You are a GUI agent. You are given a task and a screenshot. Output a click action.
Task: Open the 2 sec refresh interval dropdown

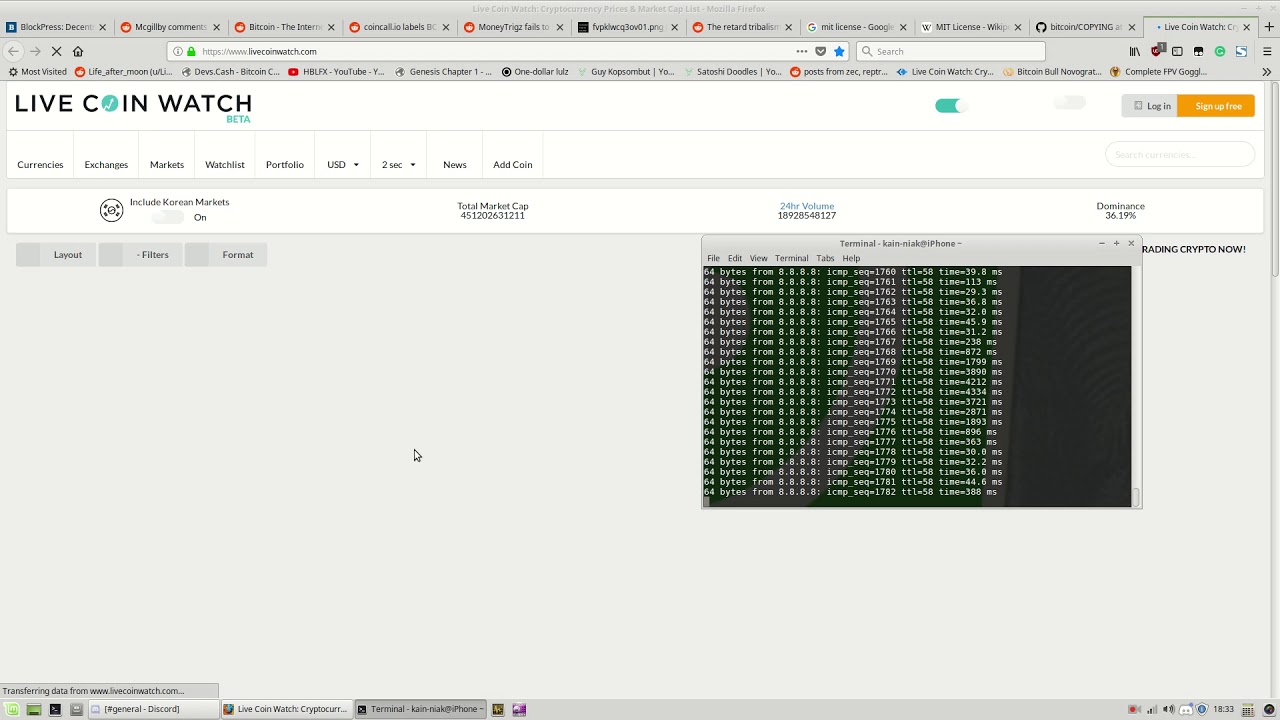click(398, 165)
